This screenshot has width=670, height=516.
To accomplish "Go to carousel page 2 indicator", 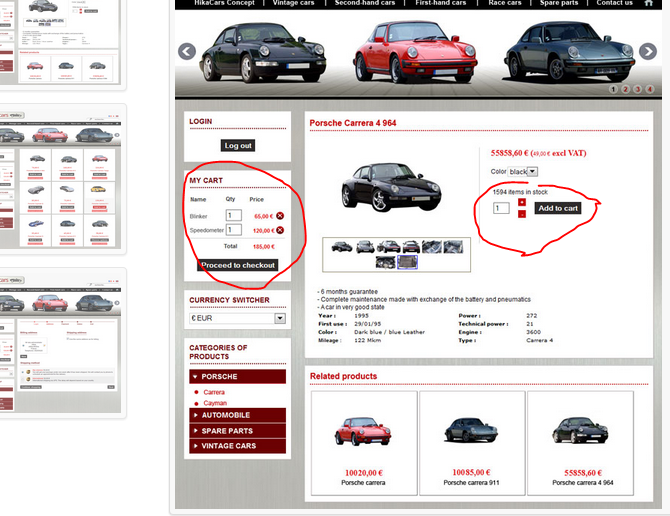I will pos(626,89).
